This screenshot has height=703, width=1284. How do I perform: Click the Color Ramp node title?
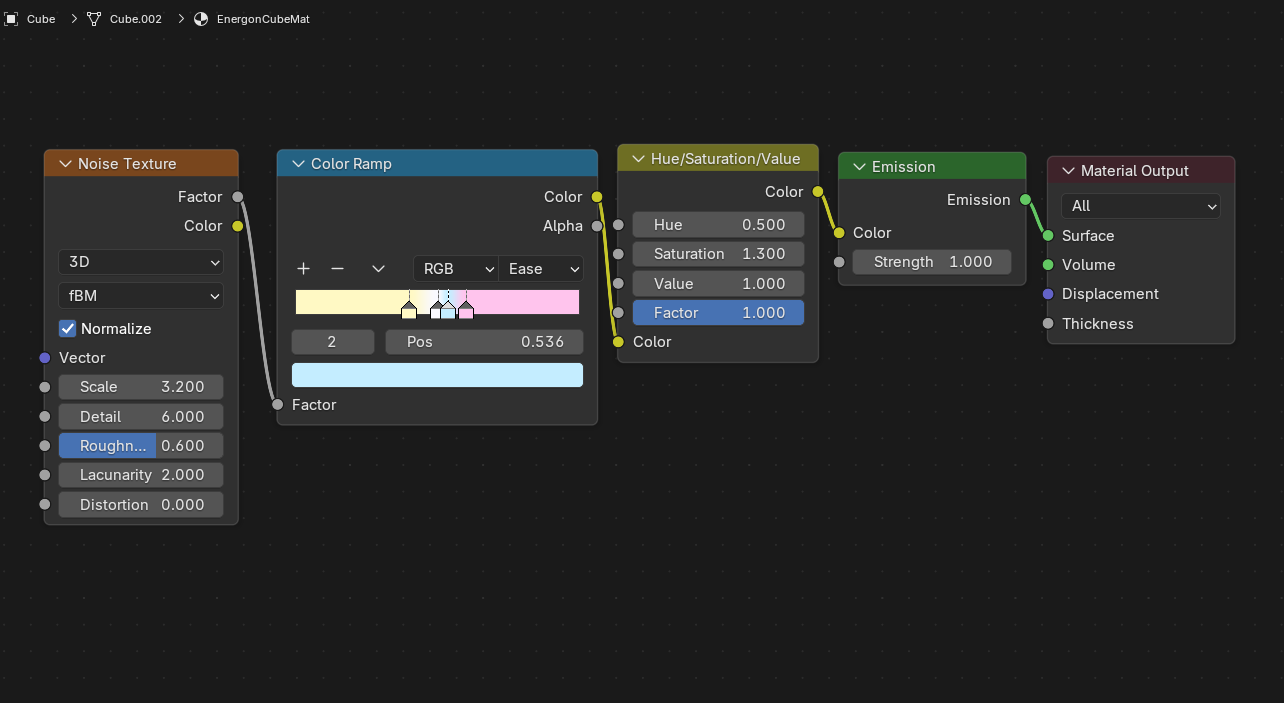pos(351,164)
